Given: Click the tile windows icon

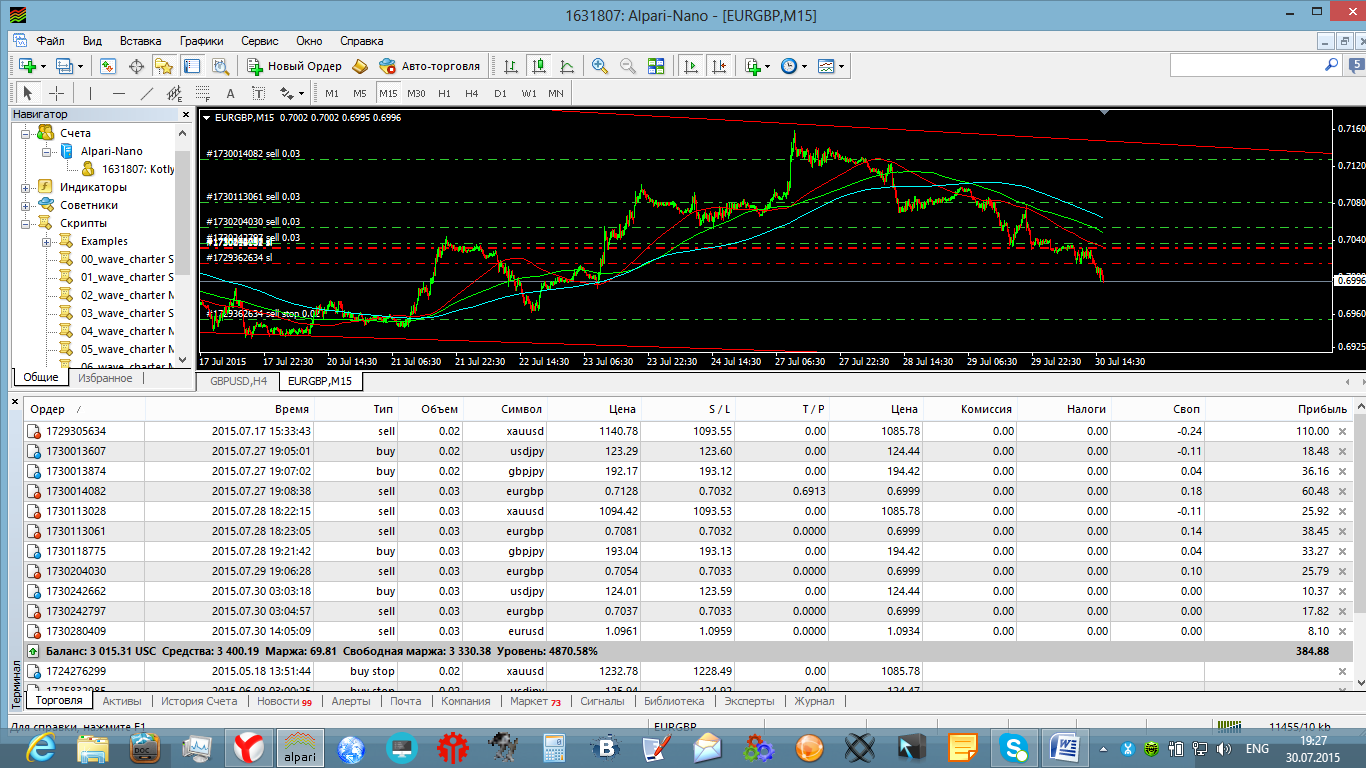Looking at the screenshot, I should click(x=656, y=66).
